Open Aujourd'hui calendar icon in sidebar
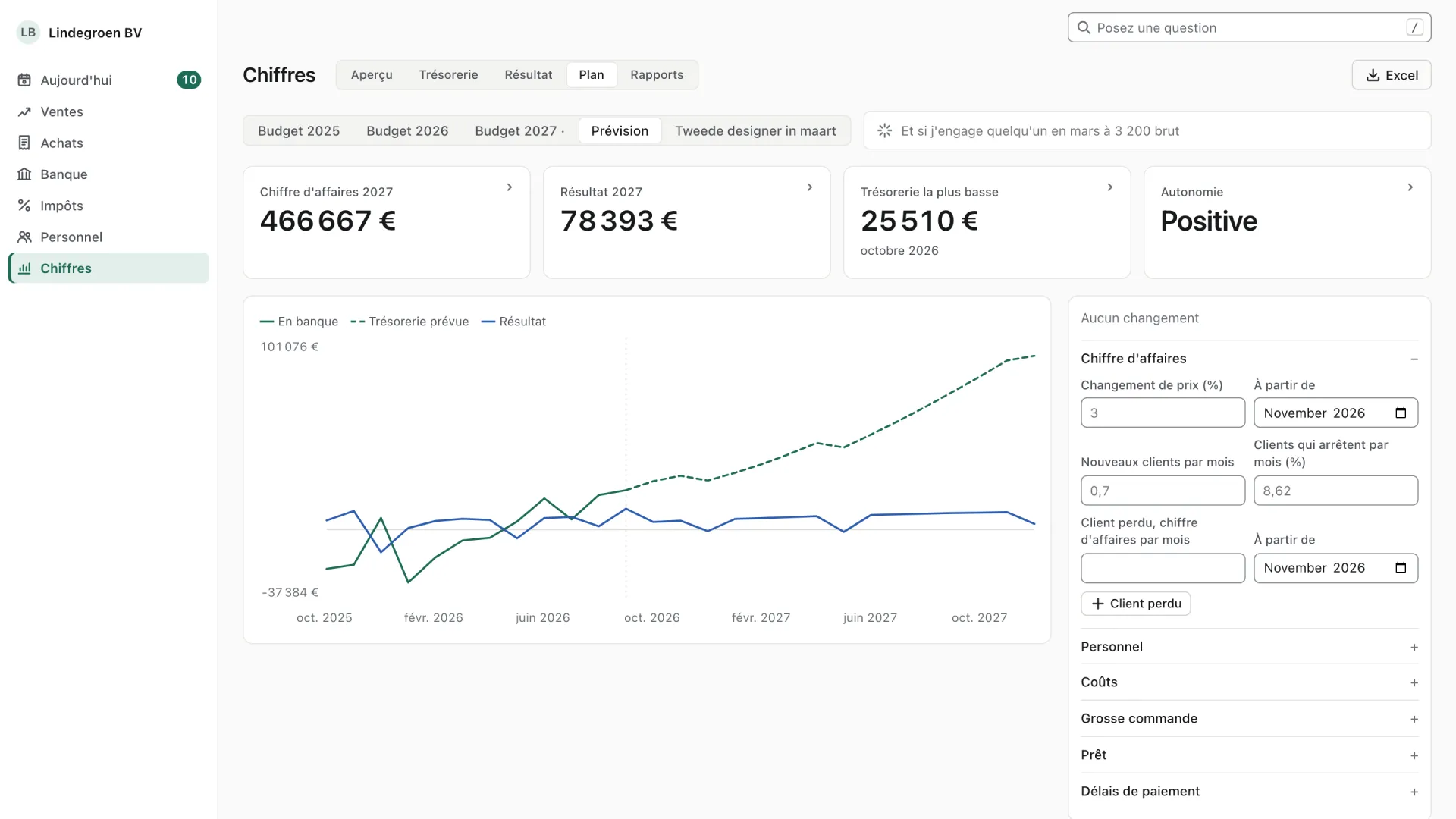 point(24,80)
